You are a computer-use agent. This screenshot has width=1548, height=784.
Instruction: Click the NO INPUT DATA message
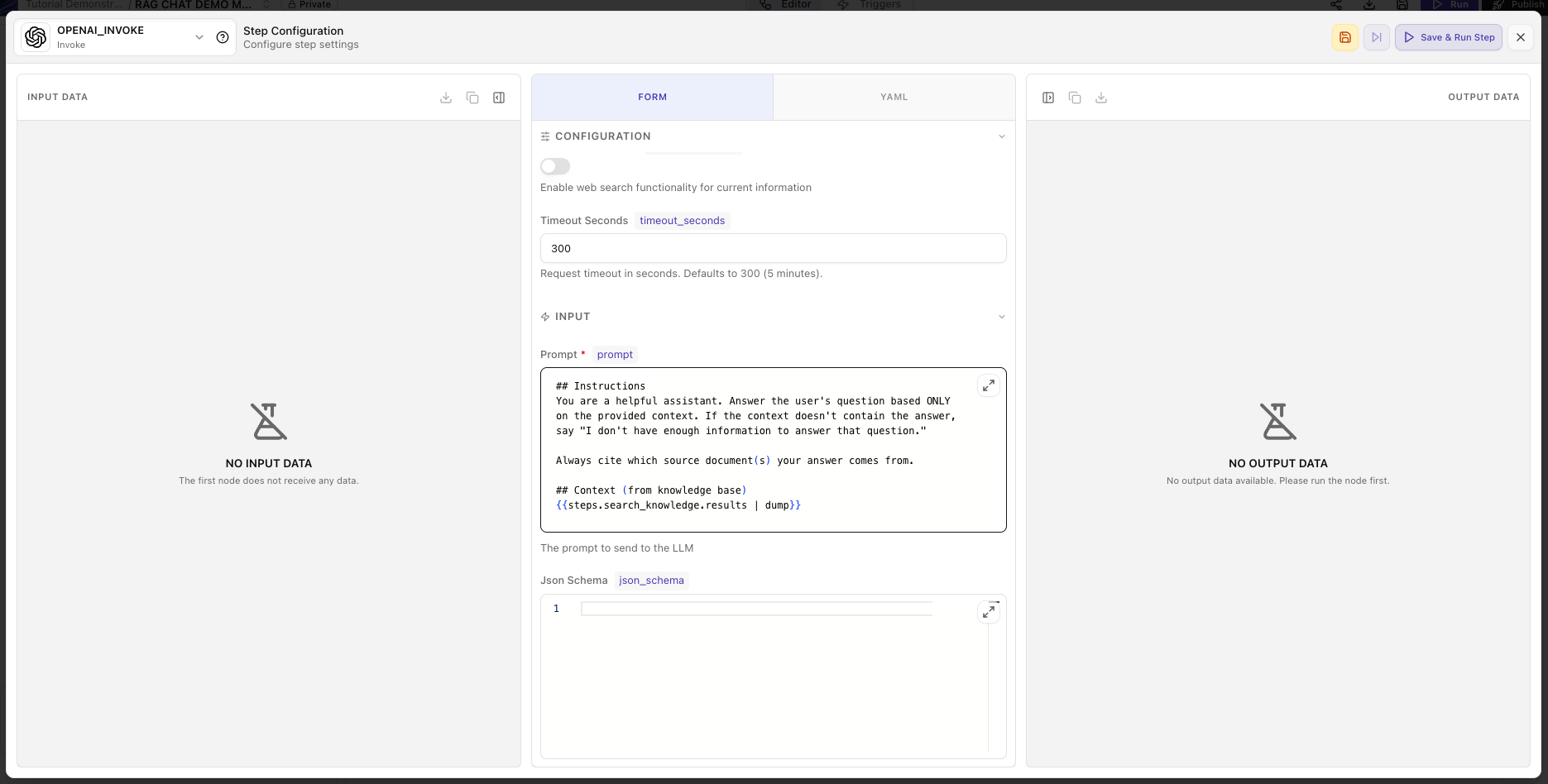pos(269,464)
